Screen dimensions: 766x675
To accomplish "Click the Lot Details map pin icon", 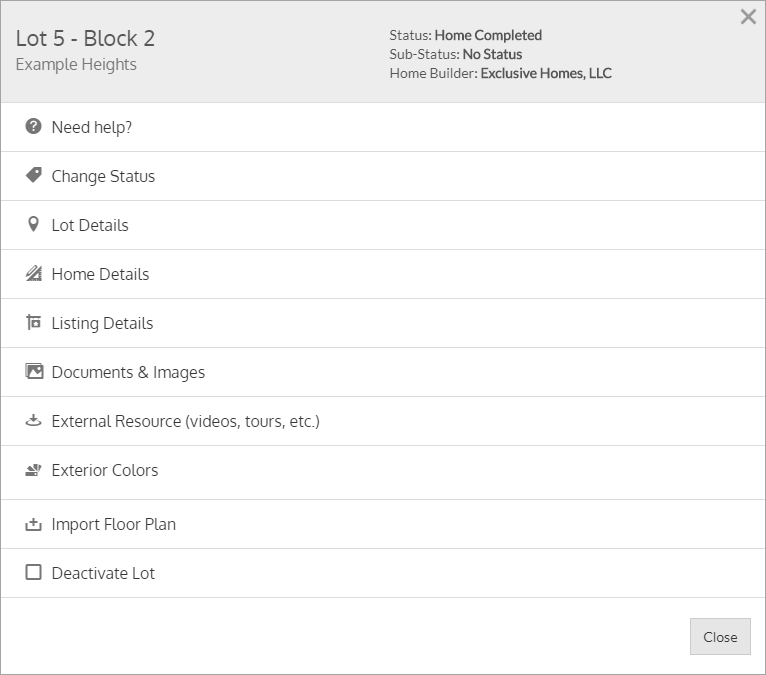I will pos(34,225).
